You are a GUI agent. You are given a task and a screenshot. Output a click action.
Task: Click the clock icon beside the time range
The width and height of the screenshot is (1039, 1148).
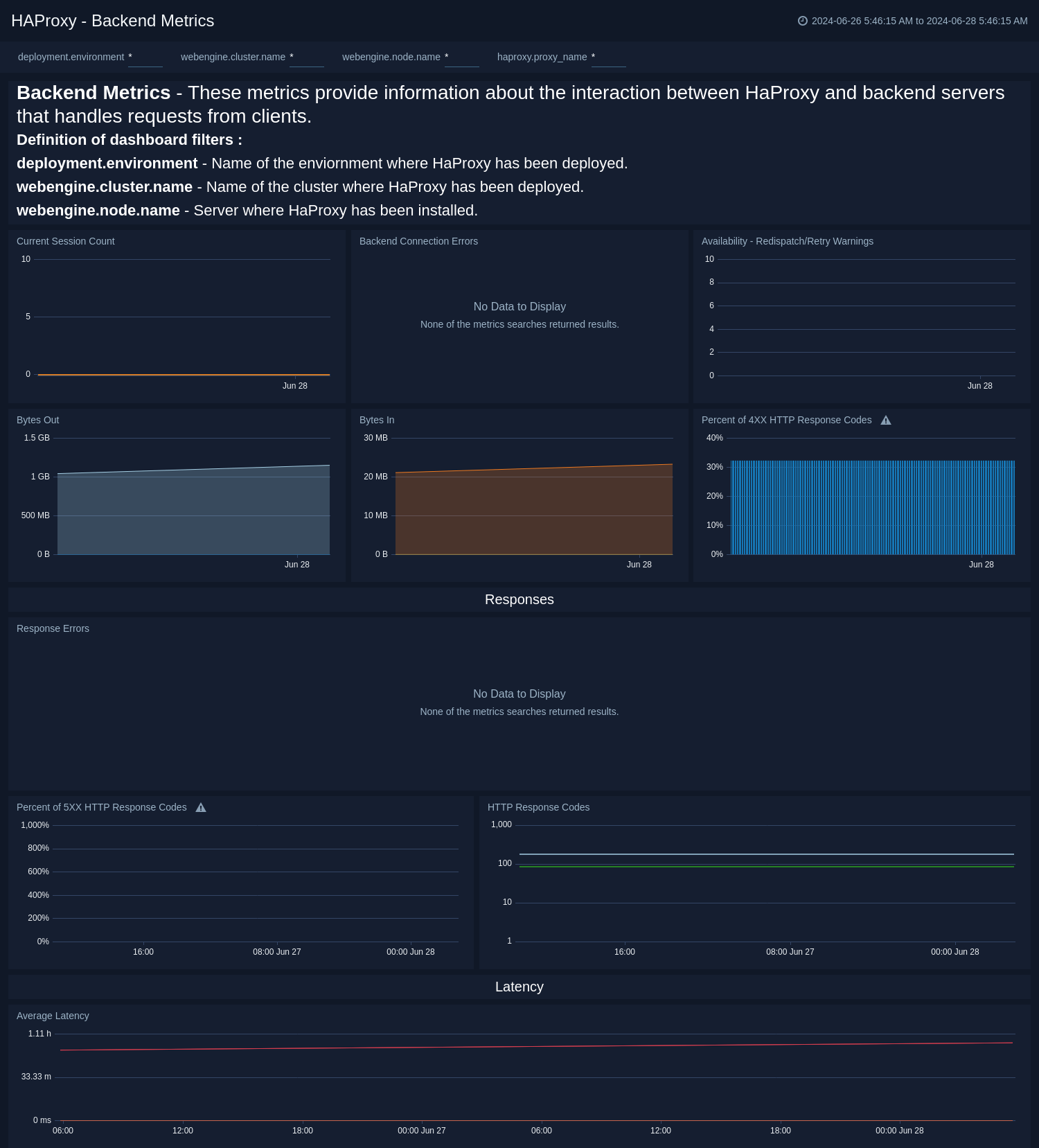(803, 21)
